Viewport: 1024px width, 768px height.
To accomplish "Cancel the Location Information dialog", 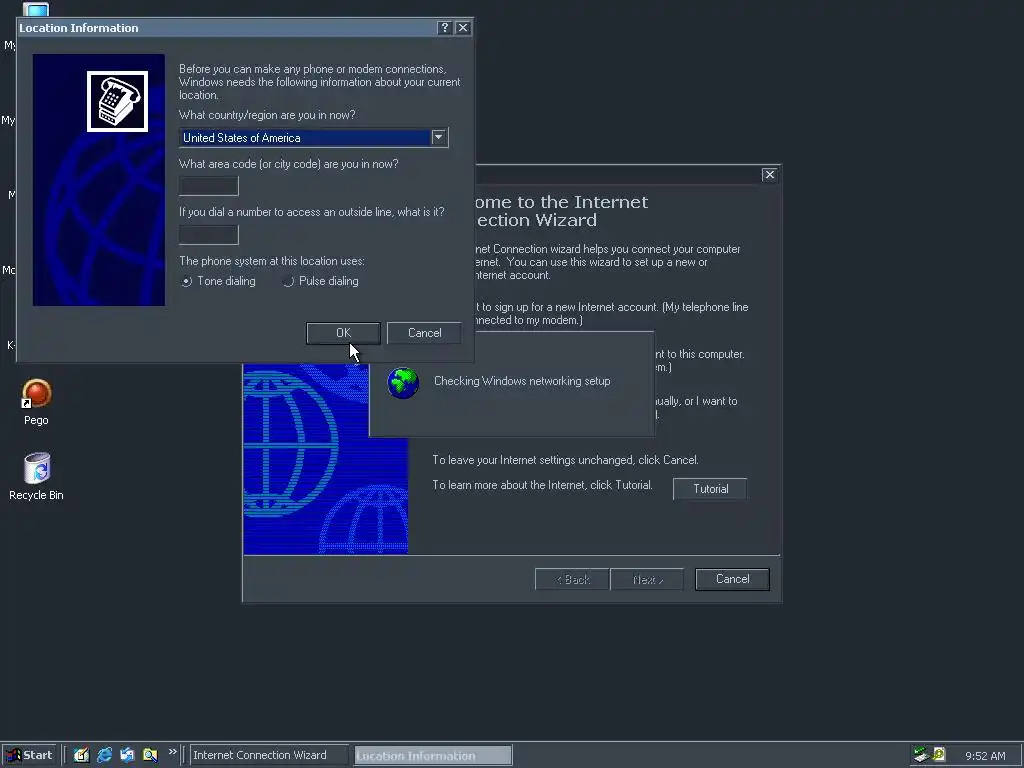I will (x=424, y=333).
